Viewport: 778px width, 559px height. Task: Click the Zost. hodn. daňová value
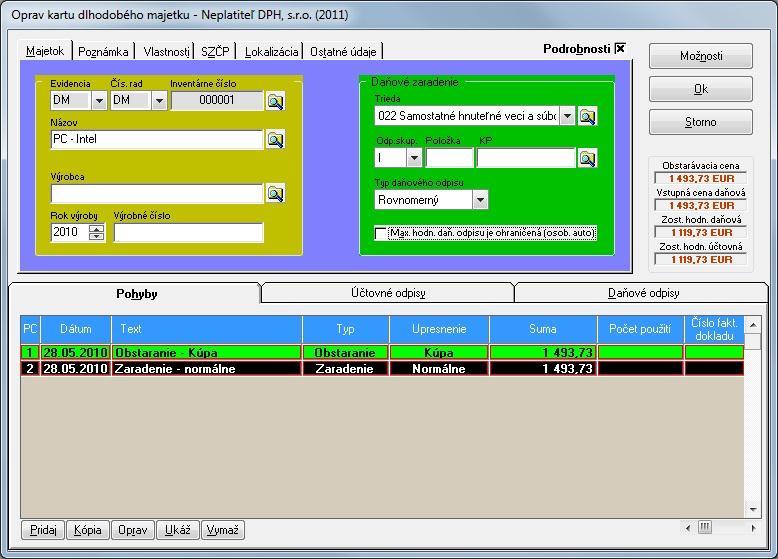point(701,233)
